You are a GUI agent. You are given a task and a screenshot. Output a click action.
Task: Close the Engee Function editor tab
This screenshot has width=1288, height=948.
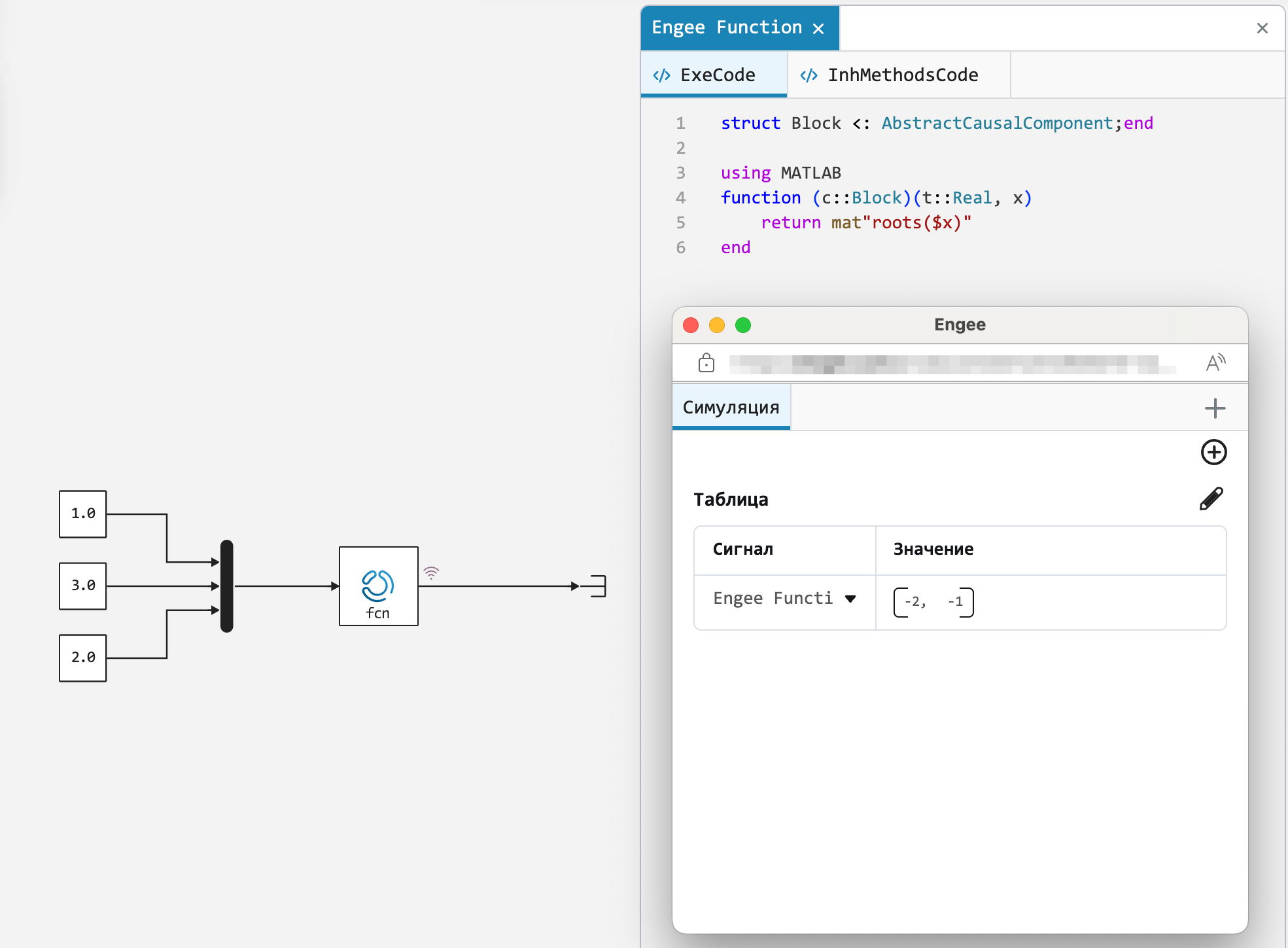818,28
